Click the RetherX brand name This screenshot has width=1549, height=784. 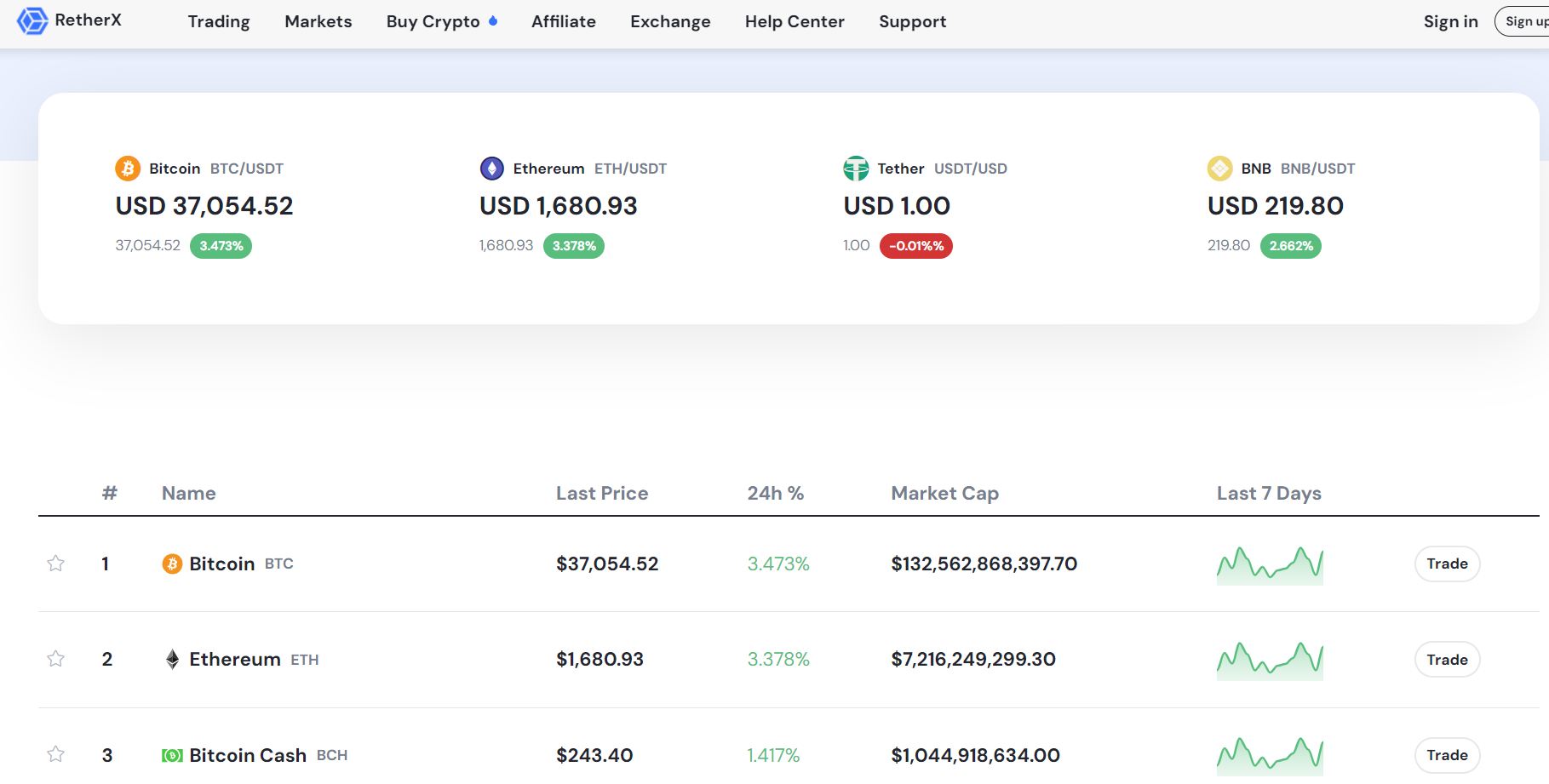(x=89, y=20)
